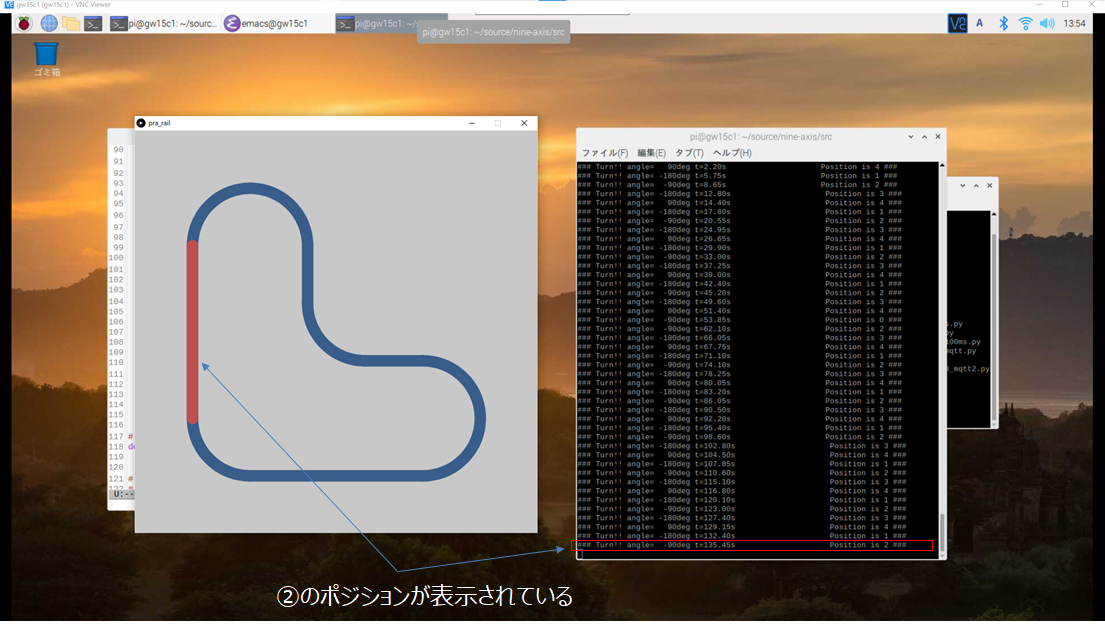Image resolution: width=1105 pixels, height=625 pixels.
Task: Open the ファイル(F) menu in terminal
Action: click(604, 153)
